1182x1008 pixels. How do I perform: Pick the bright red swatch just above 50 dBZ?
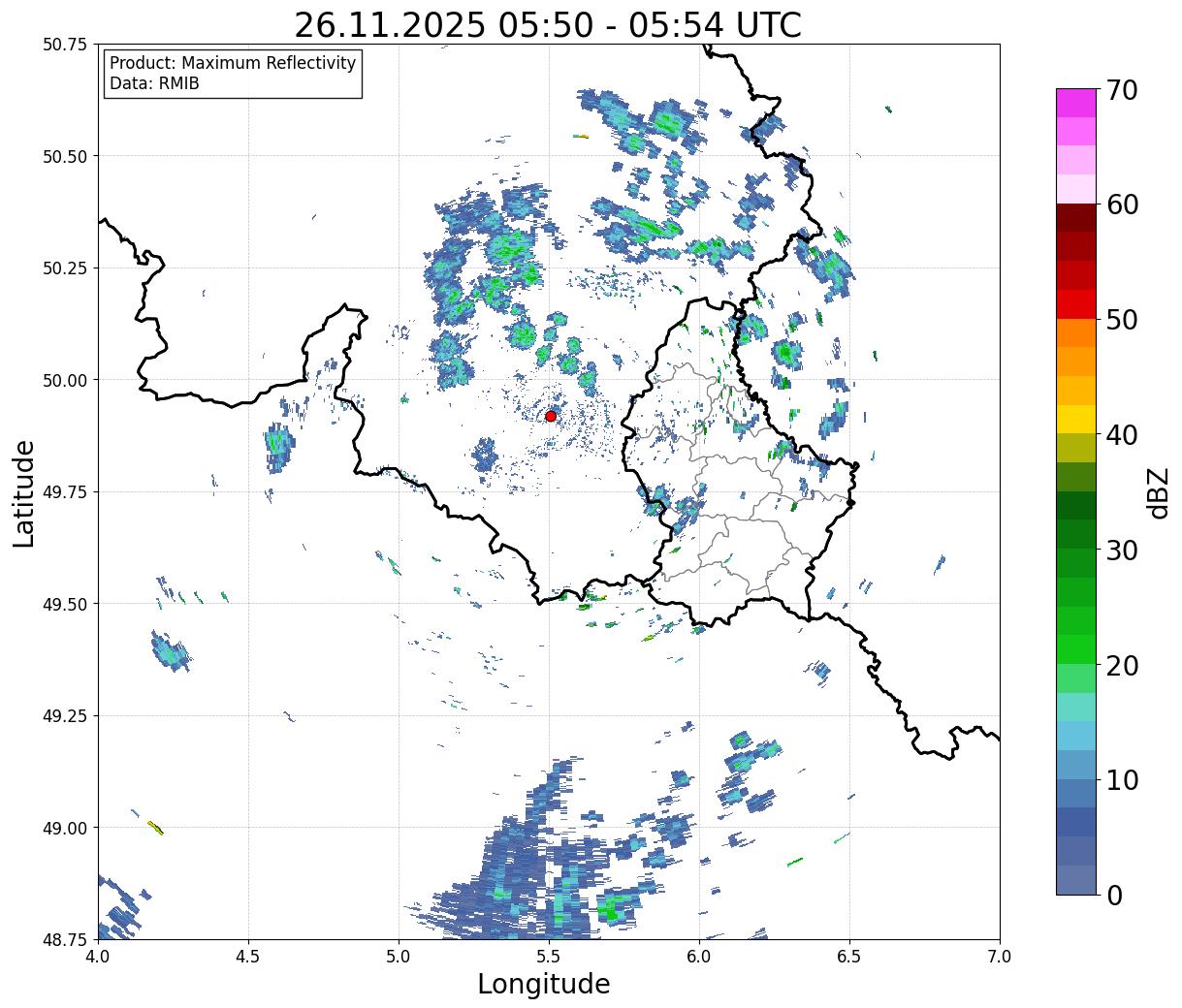point(1076,304)
